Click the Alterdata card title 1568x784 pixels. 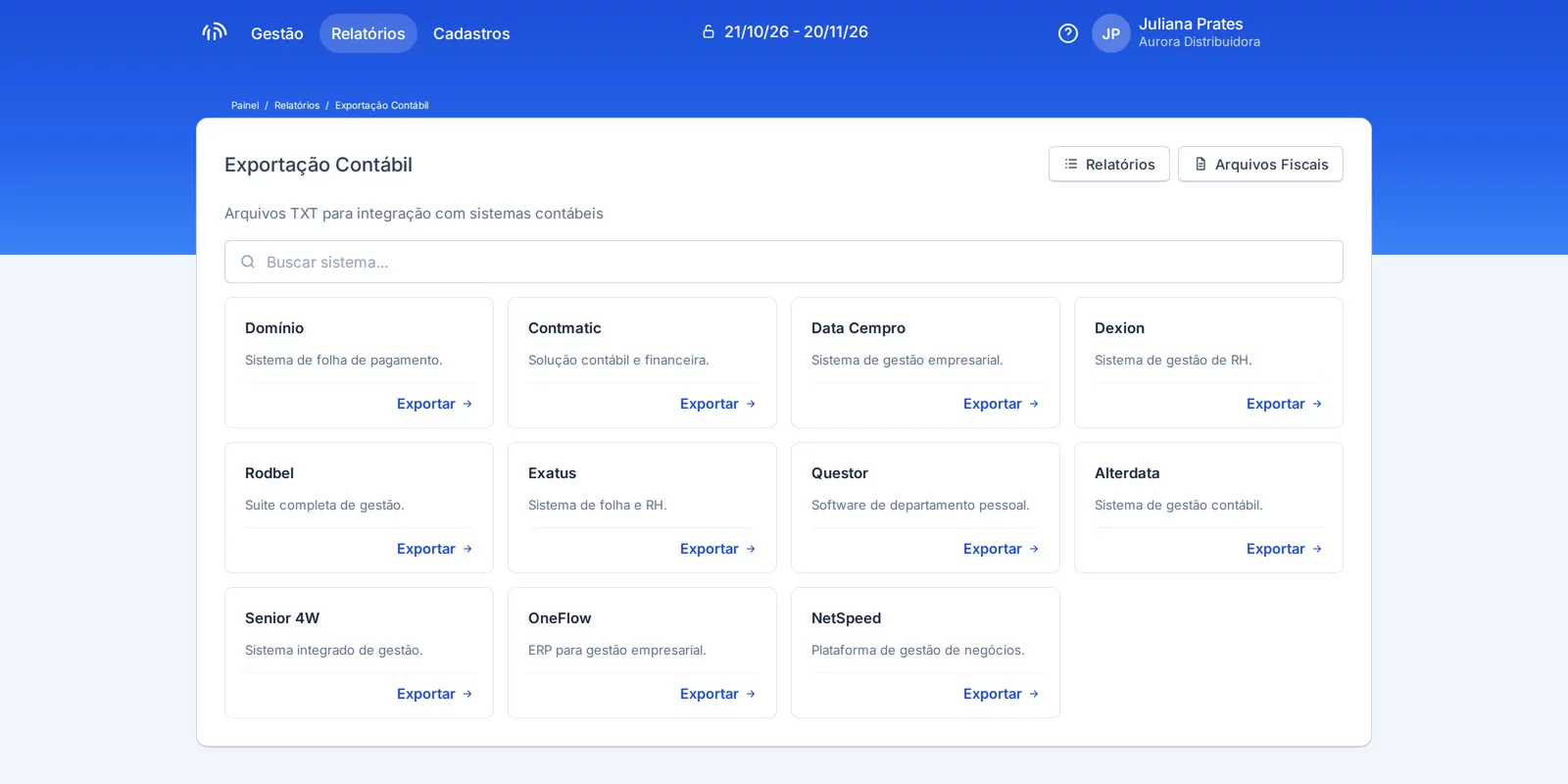pyautogui.click(x=1127, y=473)
